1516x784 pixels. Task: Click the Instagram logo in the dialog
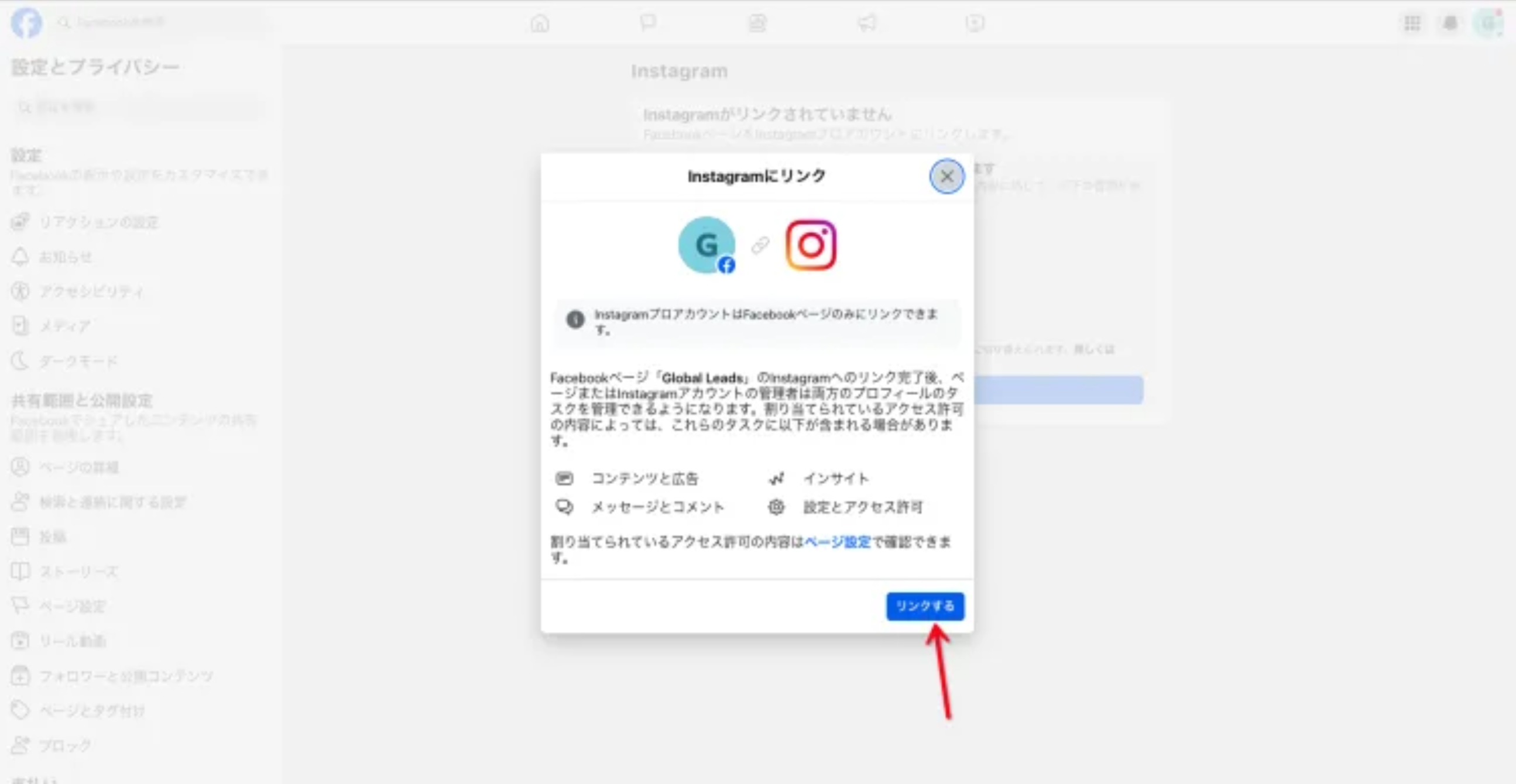tap(810, 245)
